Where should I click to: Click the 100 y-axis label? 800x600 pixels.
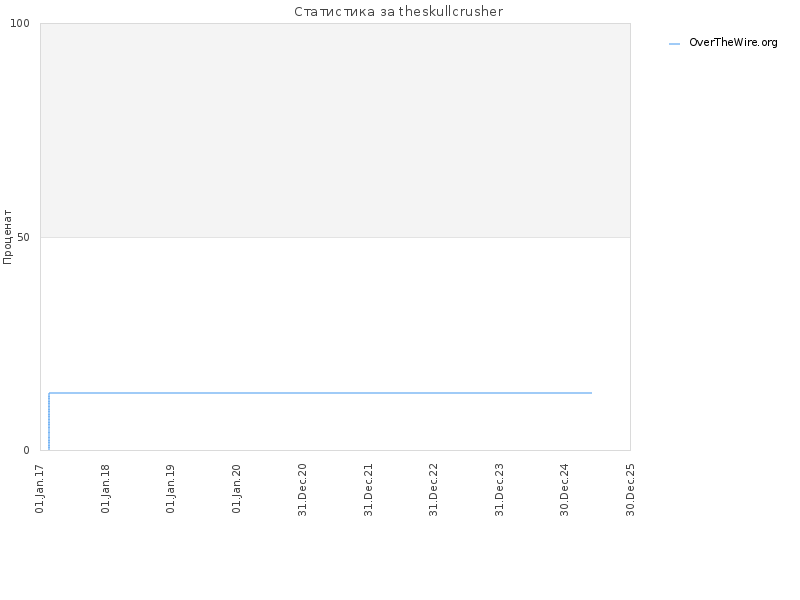coord(20,23)
